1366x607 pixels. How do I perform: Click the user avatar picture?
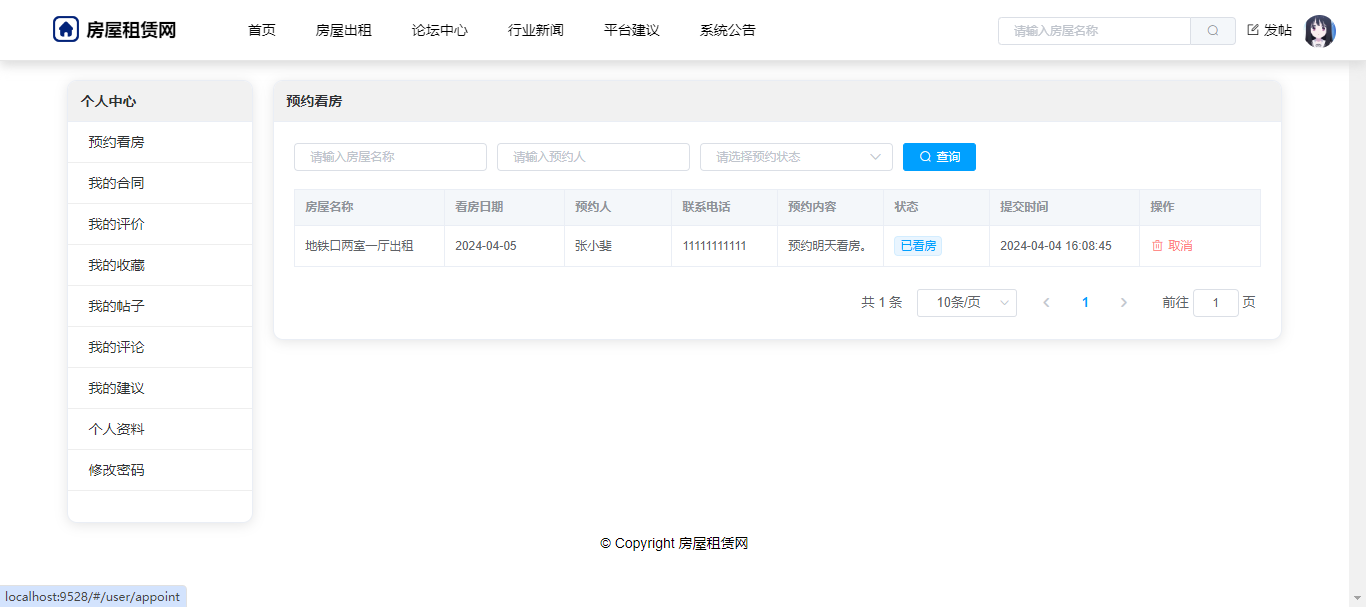1319,31
